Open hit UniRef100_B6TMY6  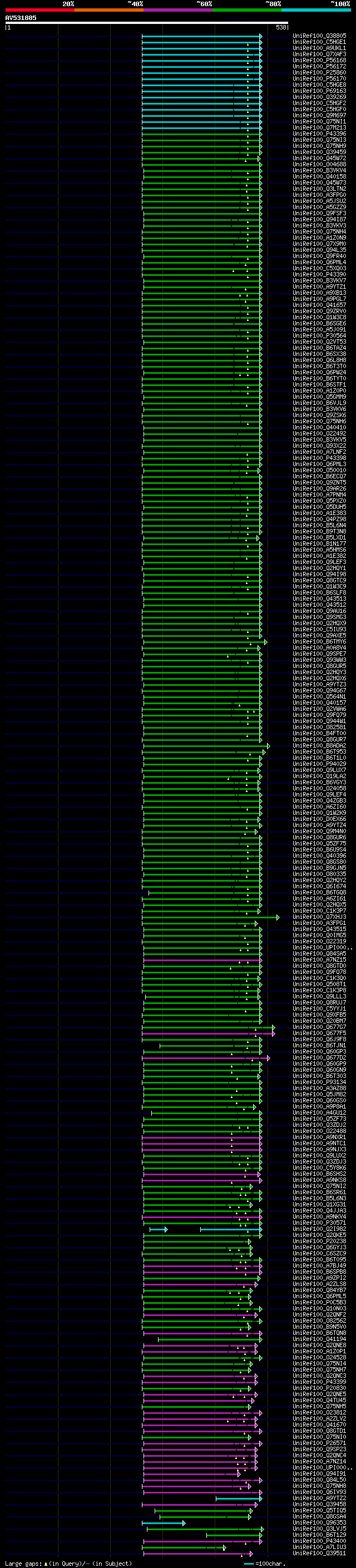(x=319, y=641)
